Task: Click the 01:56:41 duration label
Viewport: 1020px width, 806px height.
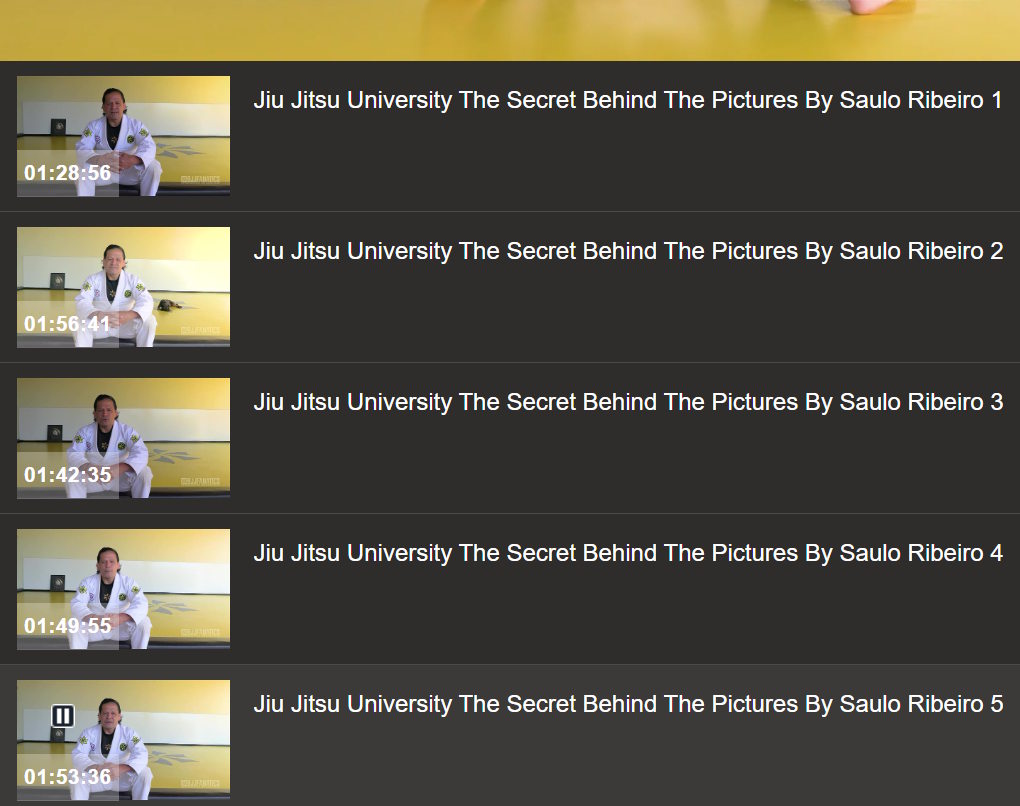Action: pos(68,324)
